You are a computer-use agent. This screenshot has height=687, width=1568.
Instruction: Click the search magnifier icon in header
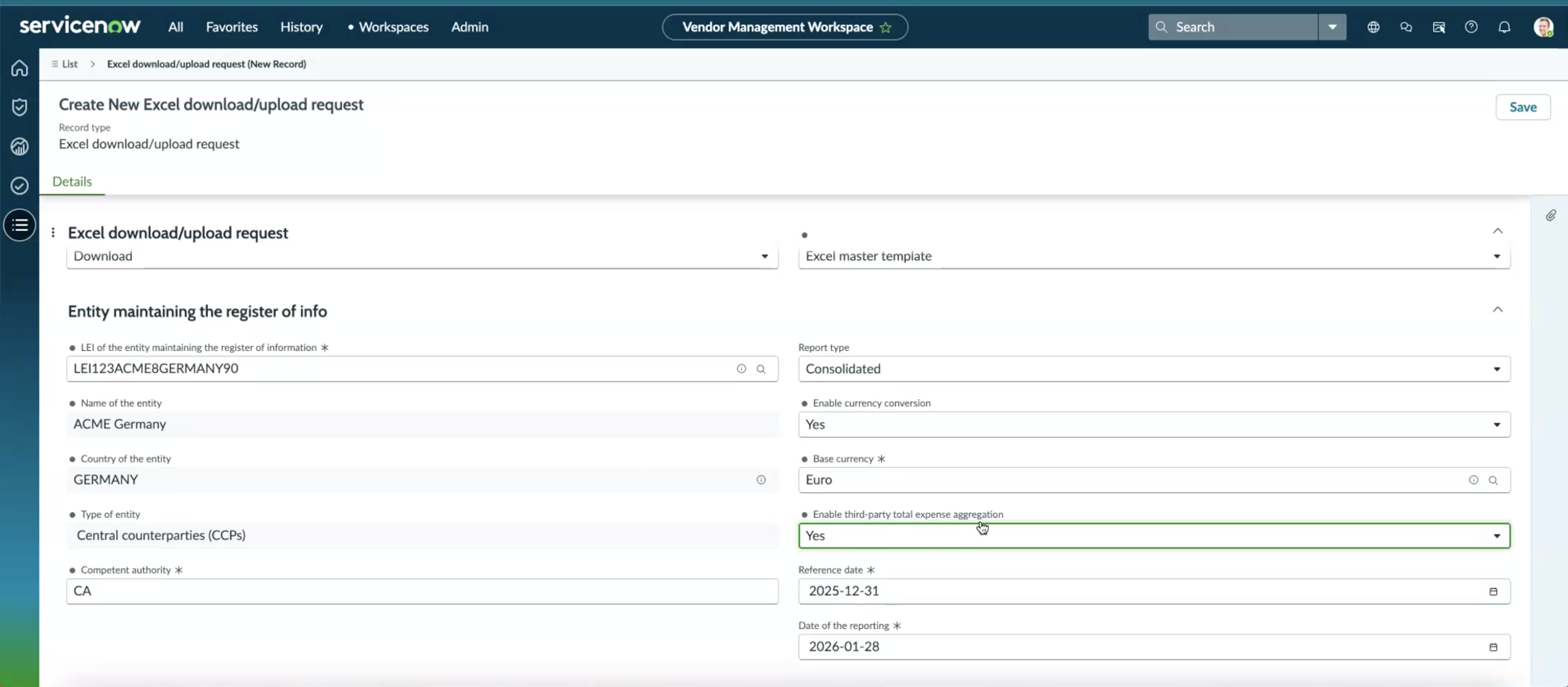tap(1161, 27)
